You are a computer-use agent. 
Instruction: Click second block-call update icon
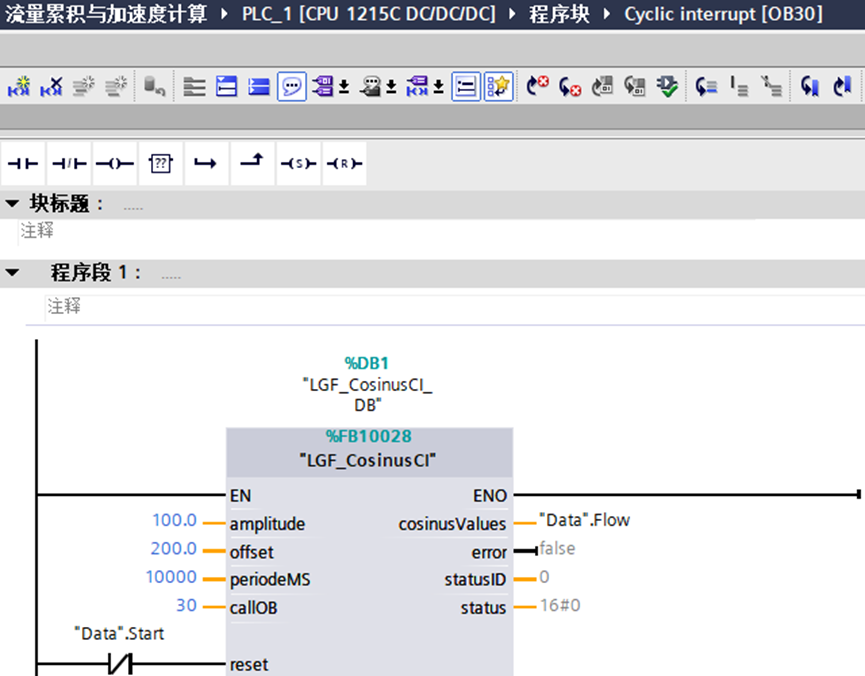[635, 86]
